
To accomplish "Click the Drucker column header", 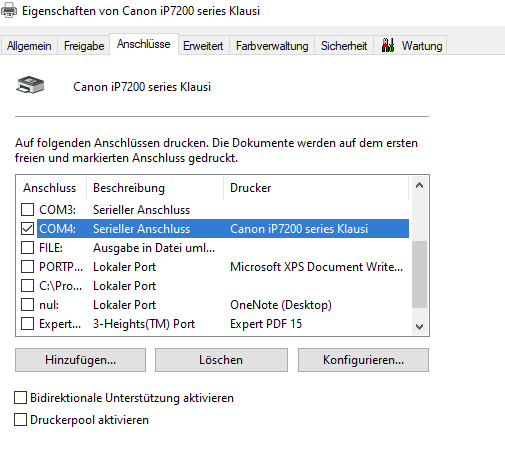I will [x=316, y=188].
